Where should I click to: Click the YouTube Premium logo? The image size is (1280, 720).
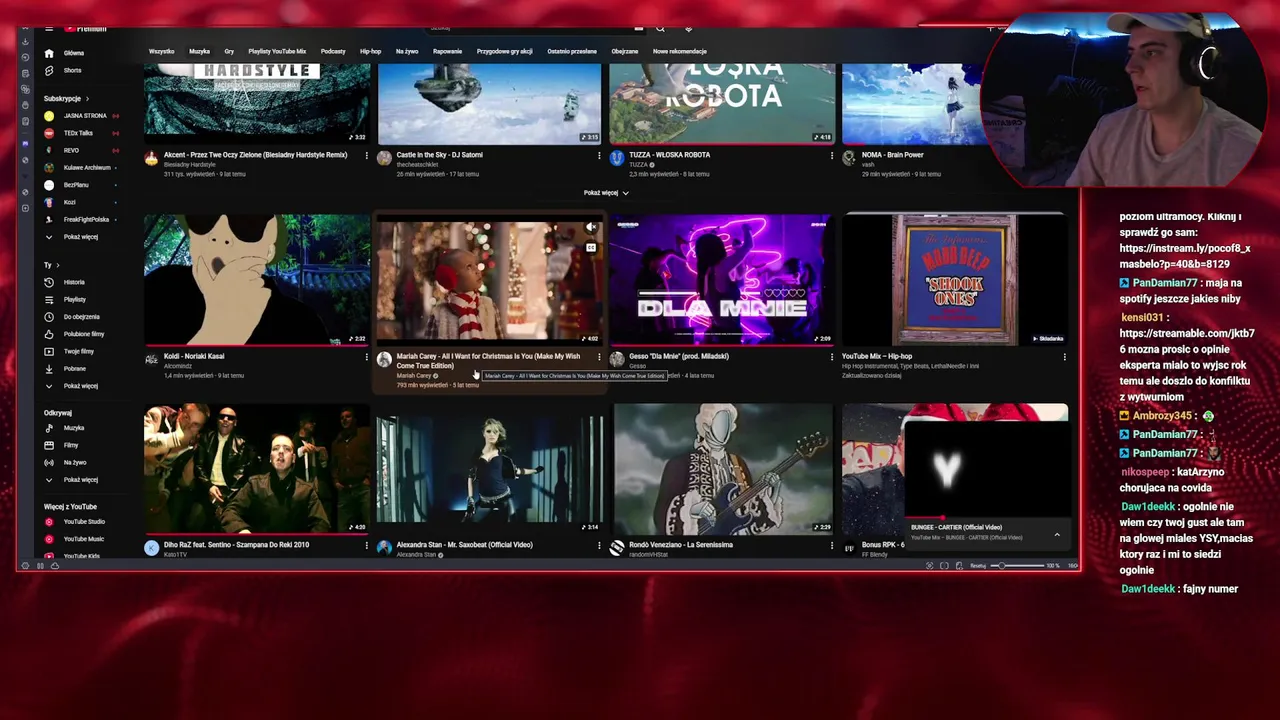click(84, 29)
